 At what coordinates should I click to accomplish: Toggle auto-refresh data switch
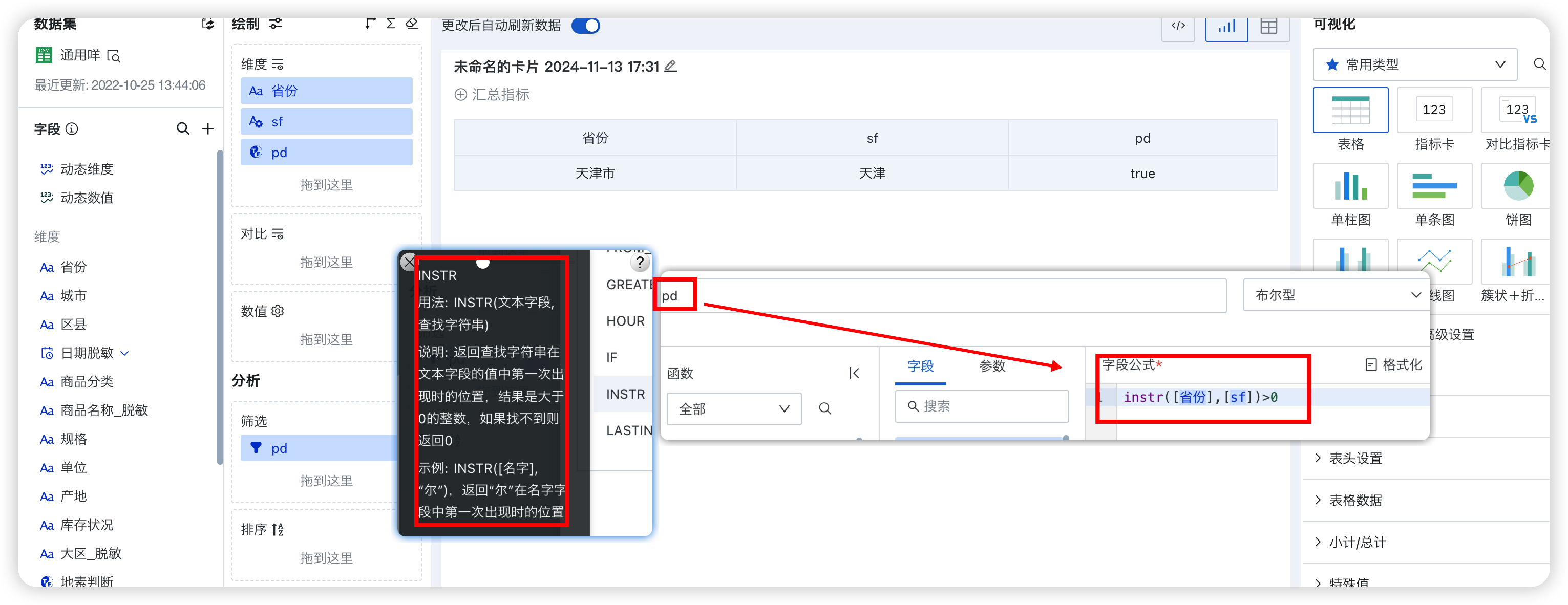tap(585, 26)
